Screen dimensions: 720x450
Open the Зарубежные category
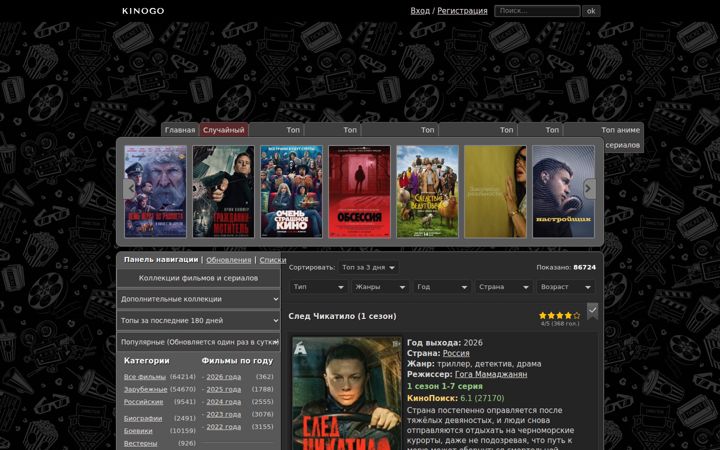(x=146, y=389)
